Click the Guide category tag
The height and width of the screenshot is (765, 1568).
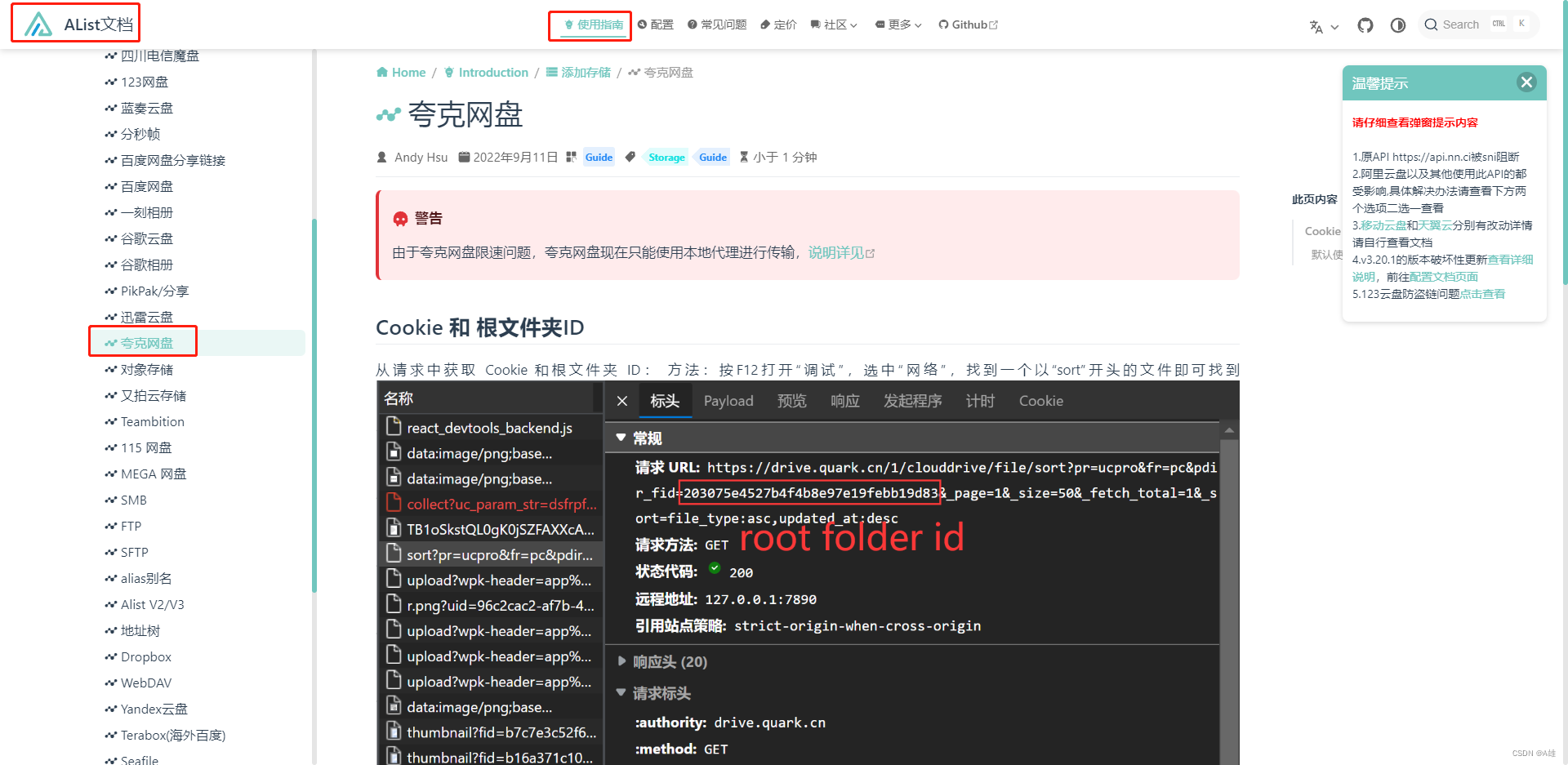(x=599, y=158)
